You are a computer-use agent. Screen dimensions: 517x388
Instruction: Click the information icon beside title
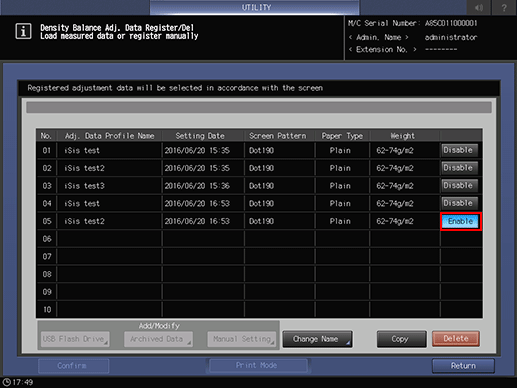point(23,31)
